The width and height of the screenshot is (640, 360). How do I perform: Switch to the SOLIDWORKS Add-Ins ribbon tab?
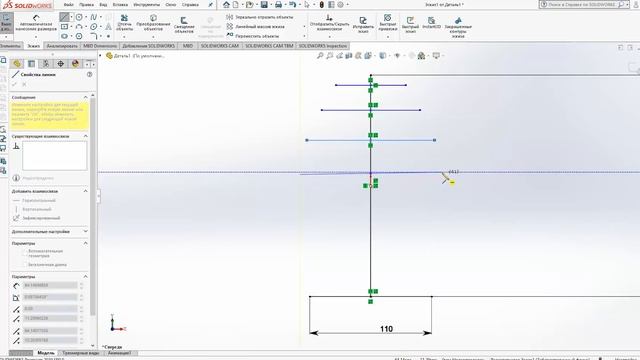(149, 46)
